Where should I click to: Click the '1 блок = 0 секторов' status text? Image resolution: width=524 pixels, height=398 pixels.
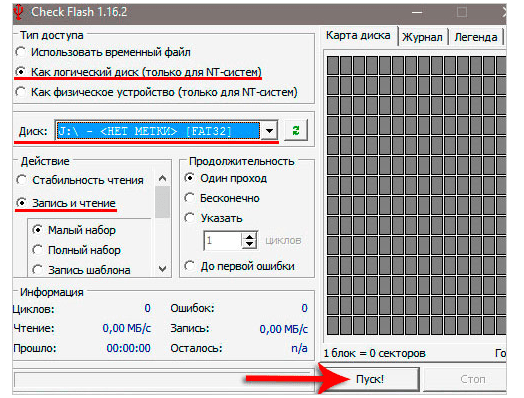[374, 353]
